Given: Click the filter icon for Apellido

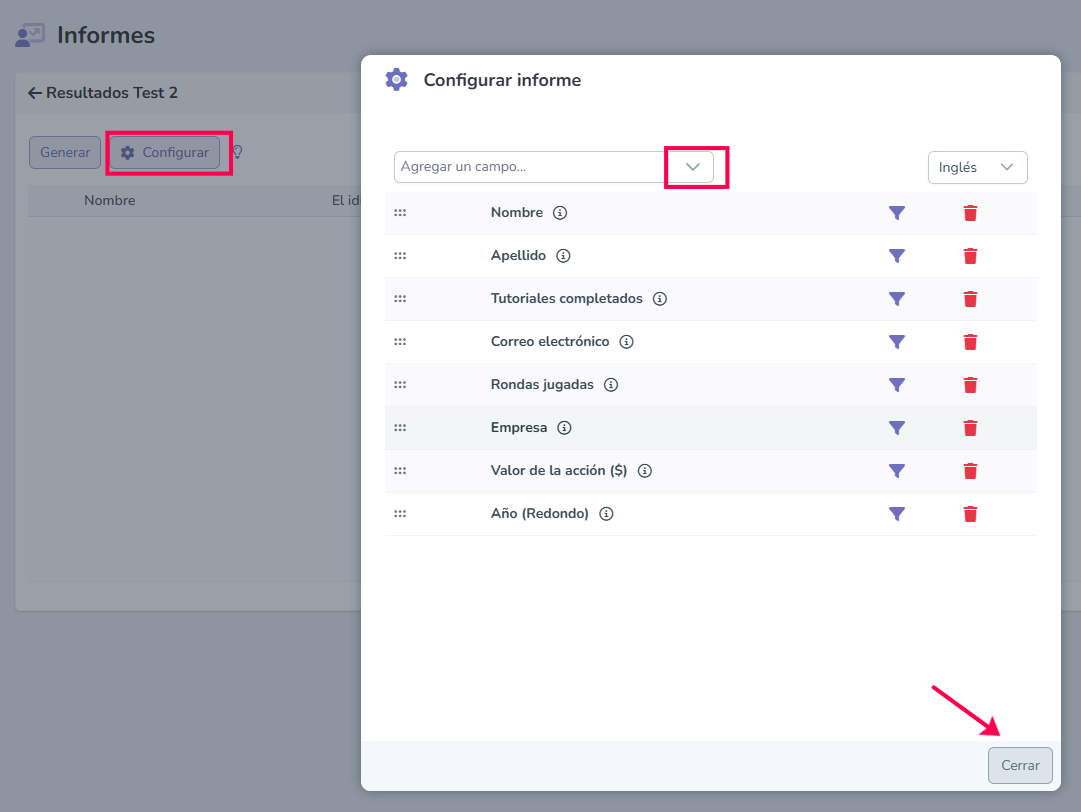Looking at the screenshot, I should click(x=896, y=256).
